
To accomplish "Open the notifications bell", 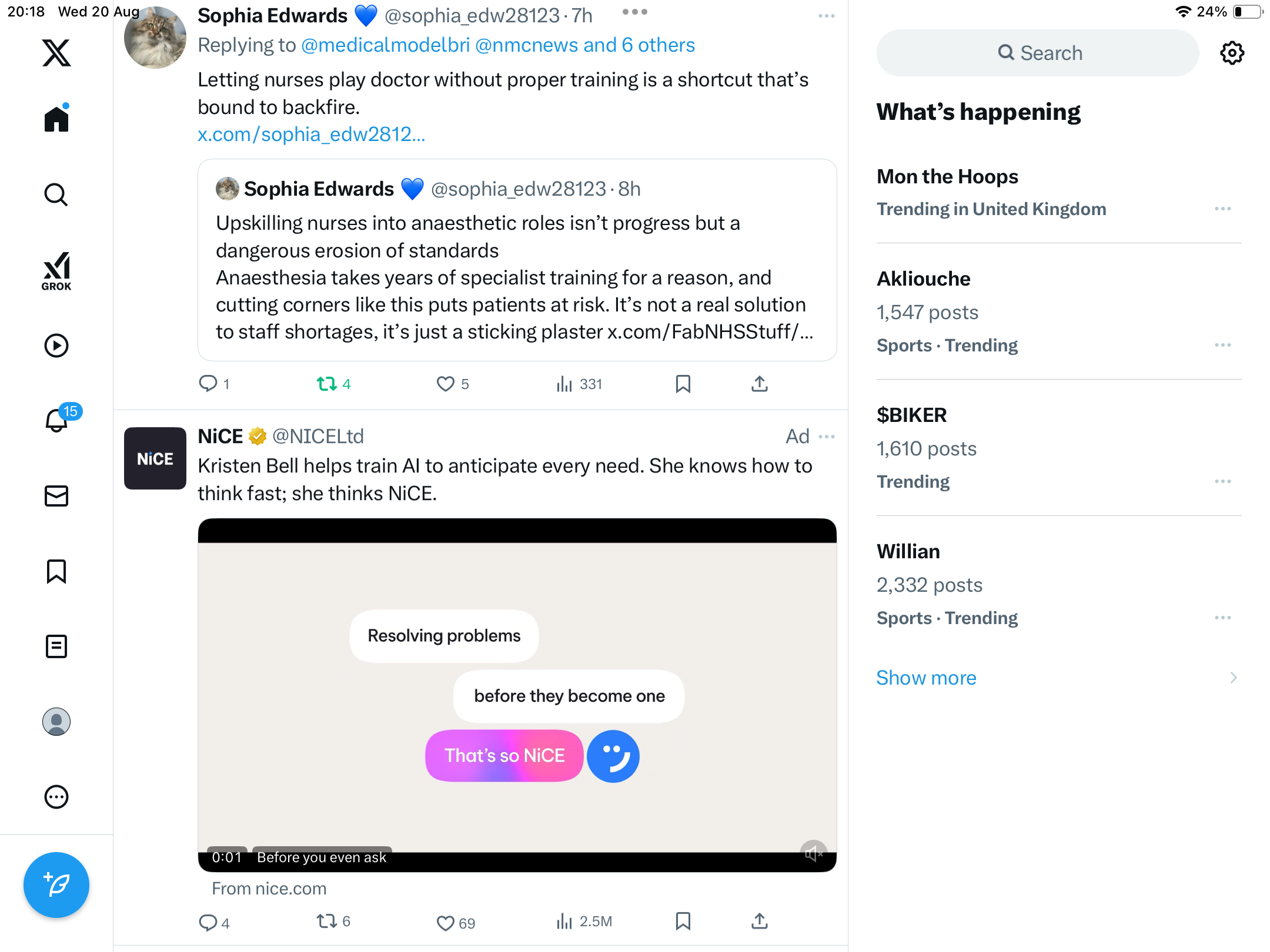I will [57, 421].
